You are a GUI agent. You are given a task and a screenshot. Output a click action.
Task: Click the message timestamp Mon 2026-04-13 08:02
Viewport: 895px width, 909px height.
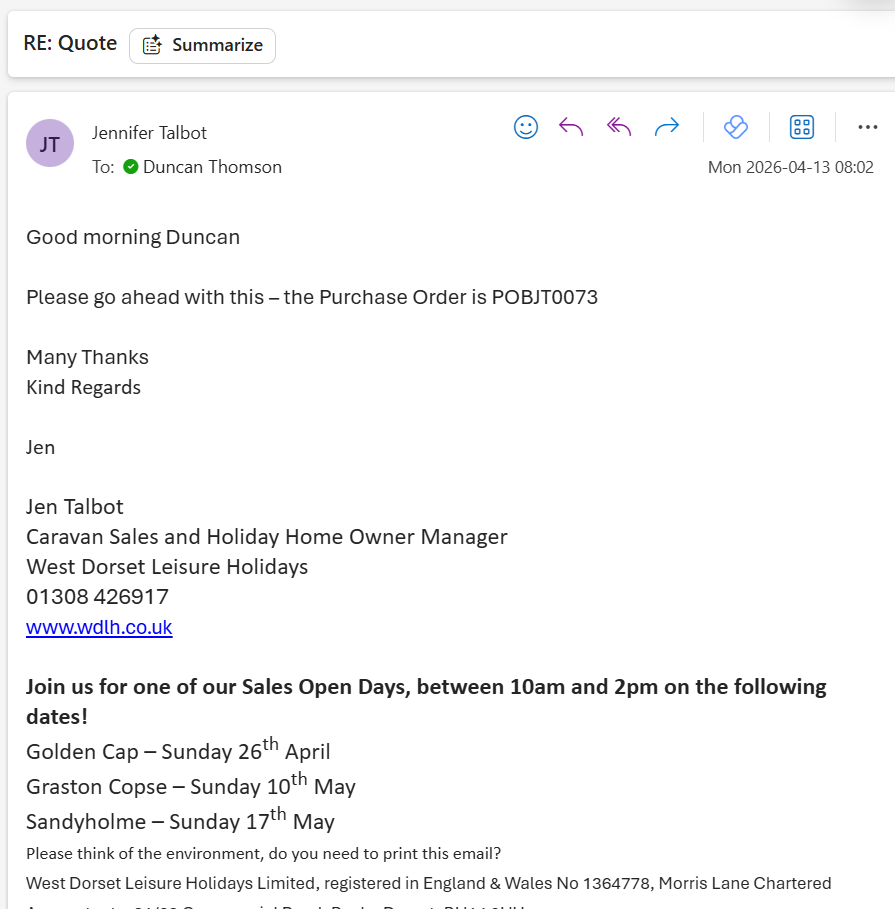click(790, 167)
